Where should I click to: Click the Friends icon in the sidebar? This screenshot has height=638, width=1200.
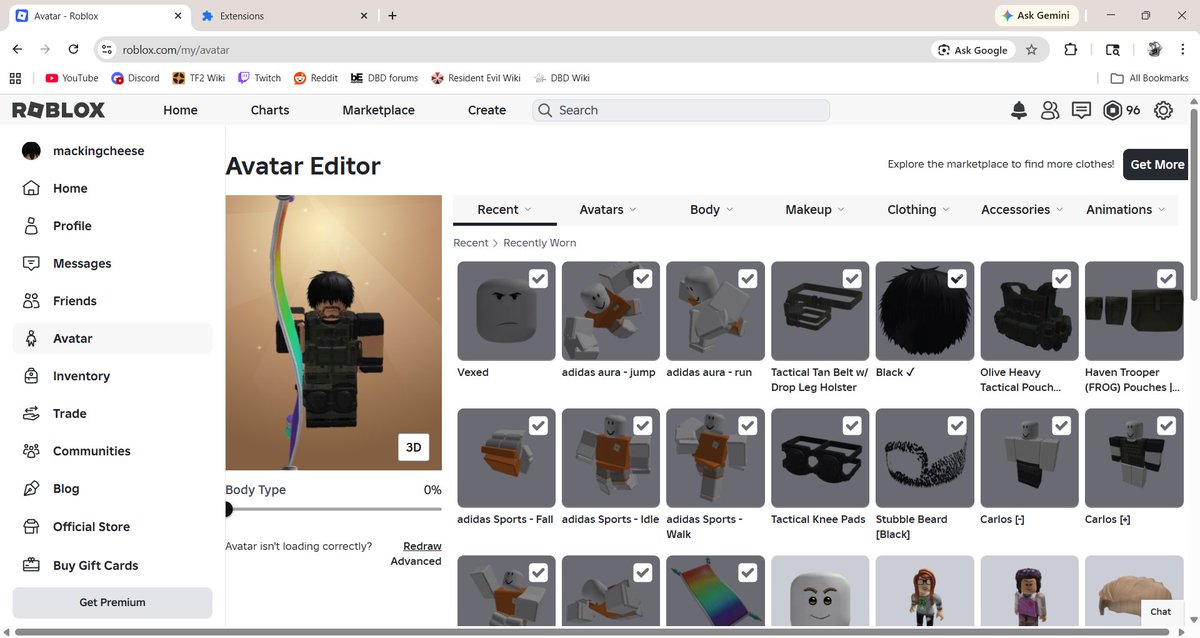coord(31,301)
